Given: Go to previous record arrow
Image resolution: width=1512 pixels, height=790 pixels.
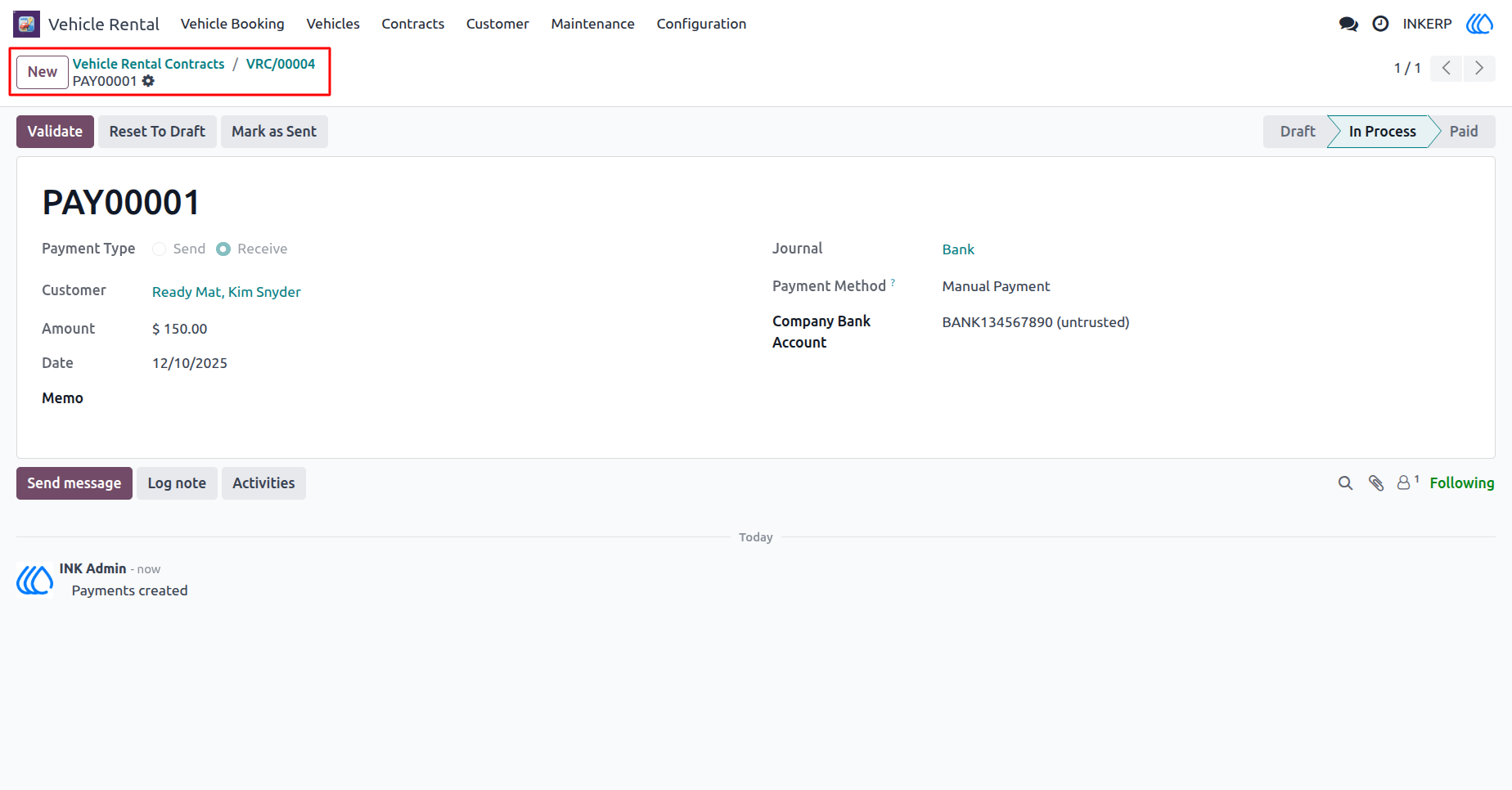Looking at the screenshot, I should (1446, 68).
